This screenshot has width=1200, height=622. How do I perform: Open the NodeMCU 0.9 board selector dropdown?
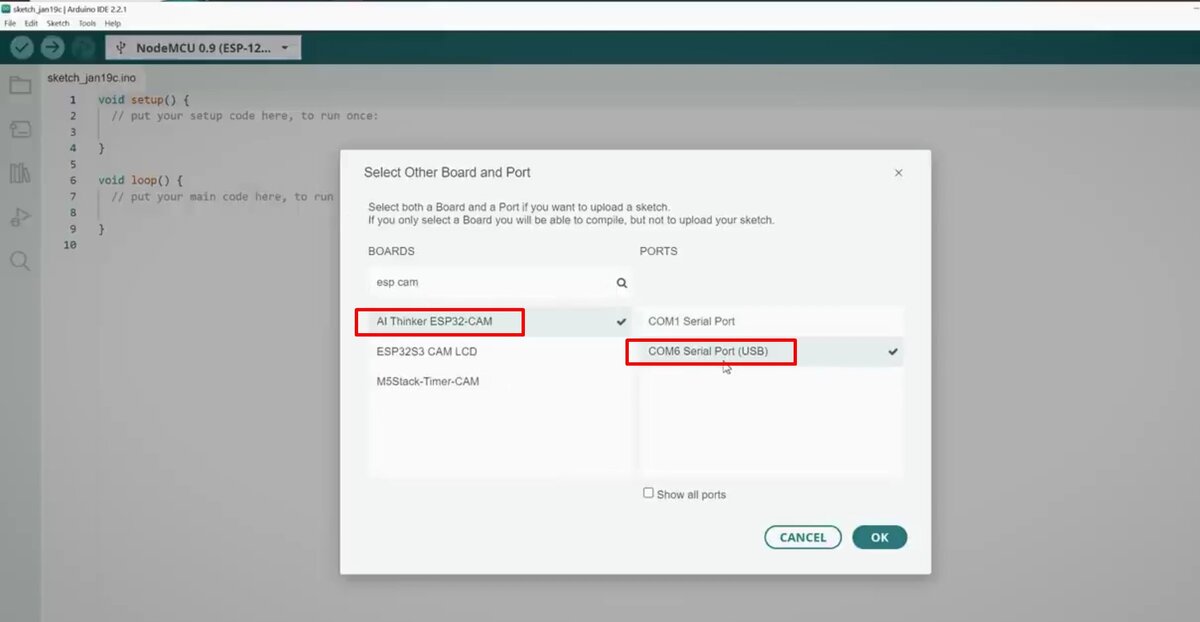[202, 47]
